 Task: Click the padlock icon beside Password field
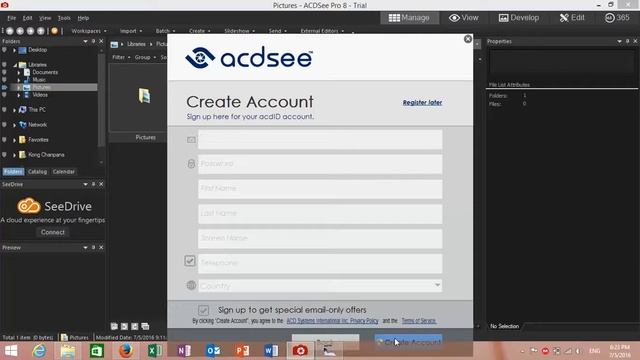[191, 164]
